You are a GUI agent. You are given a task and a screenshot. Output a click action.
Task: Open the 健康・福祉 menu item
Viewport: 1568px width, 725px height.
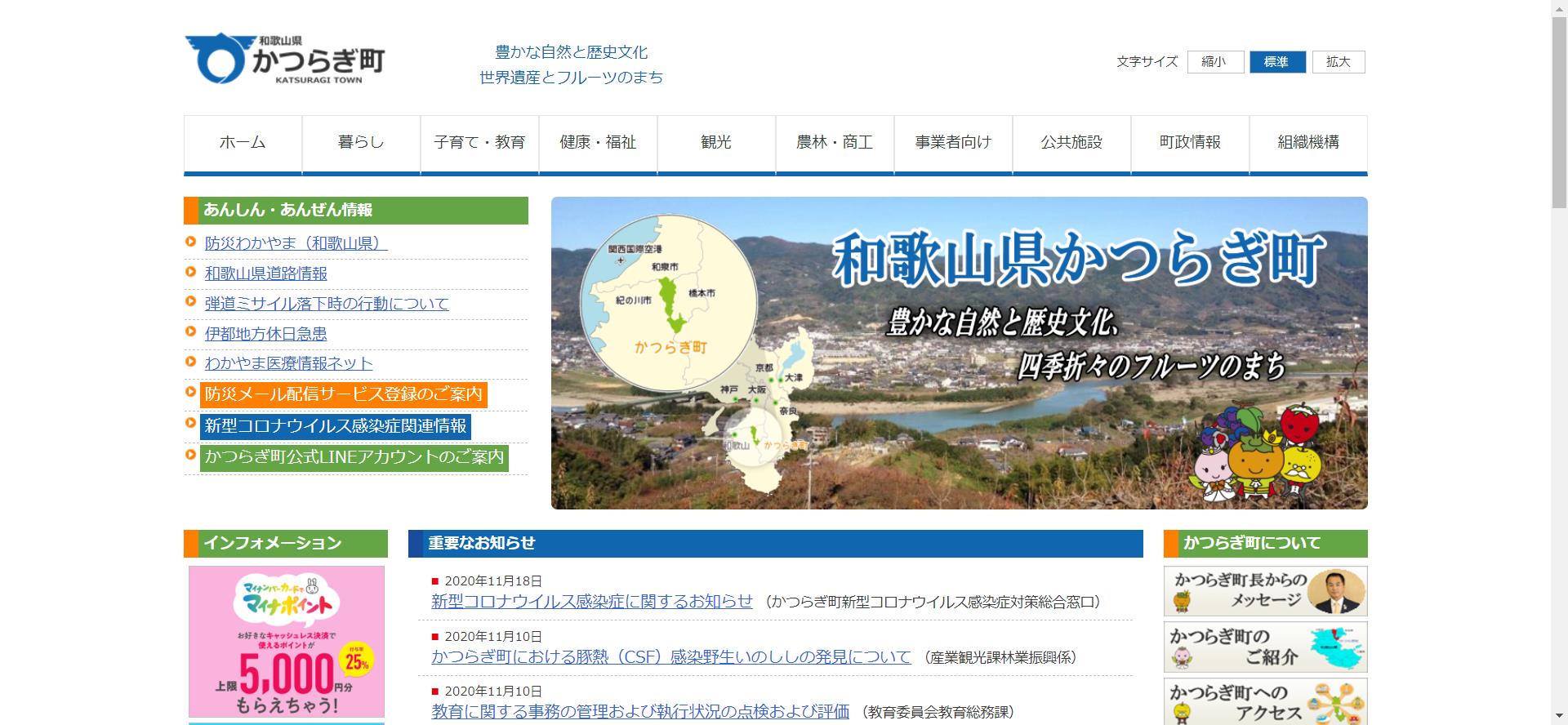tap(598, 144)
